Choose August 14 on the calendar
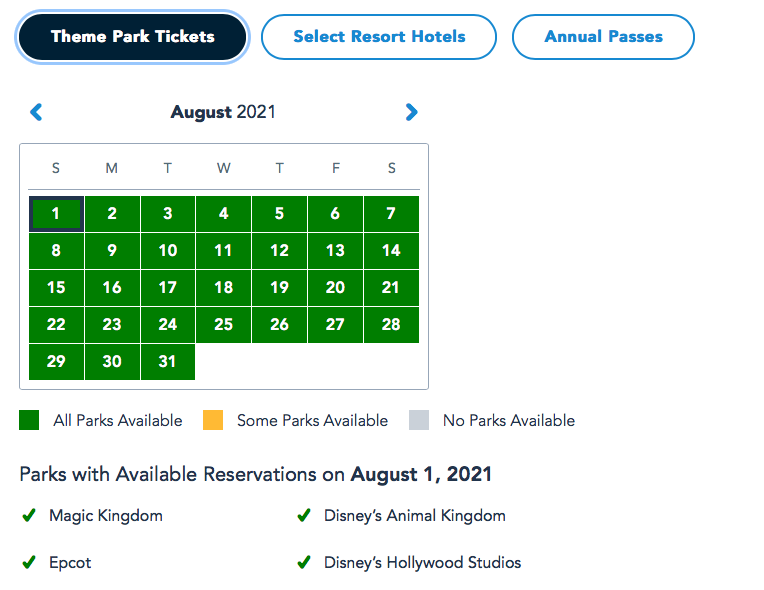 pyautogui.click(x=391, y=250)
